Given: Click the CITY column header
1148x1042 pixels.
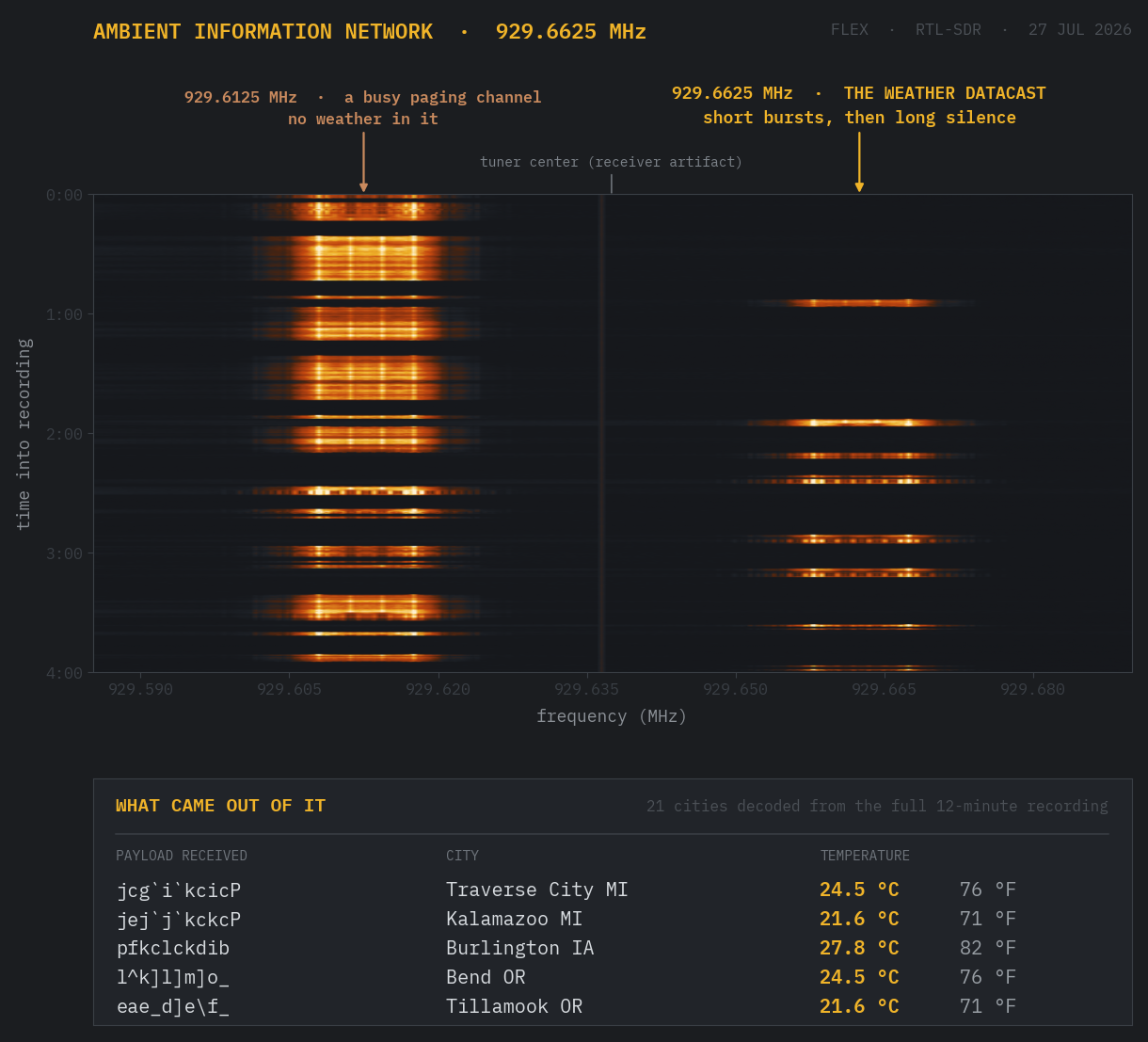Looking at the screenshot, I should coord(462,856).
